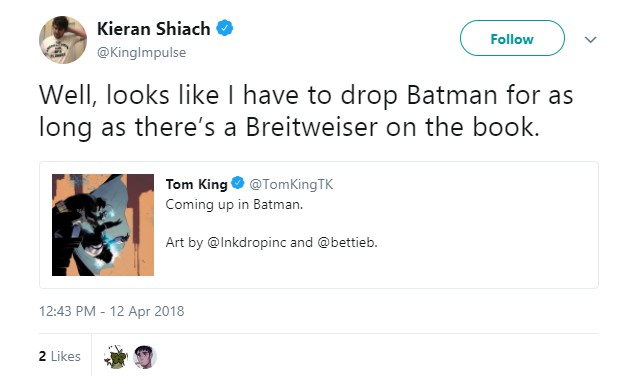Open the Tom King name in quoted tweet
This screenshot has width=636, height=376.
tap(196, 184)
